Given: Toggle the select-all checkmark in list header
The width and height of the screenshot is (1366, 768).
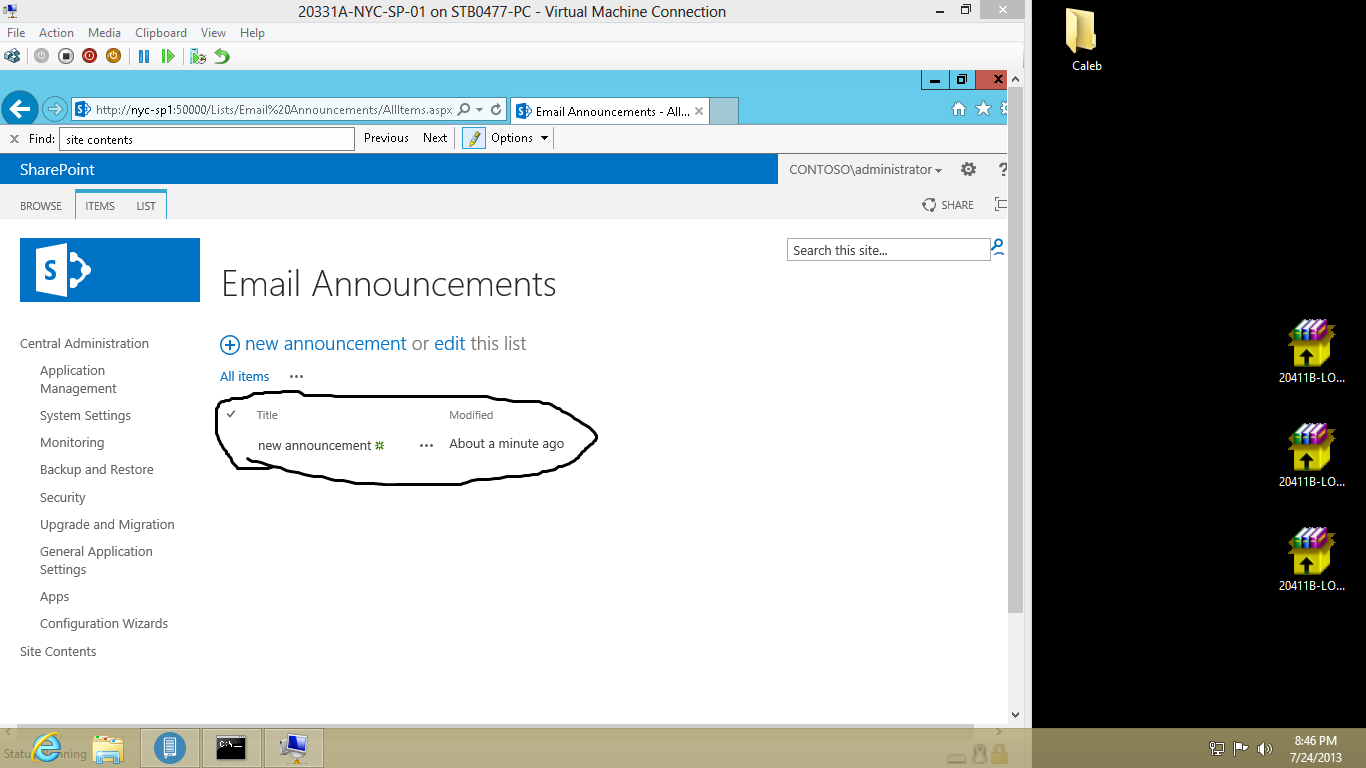Looking at the screenshot, I should coord(231,414).
